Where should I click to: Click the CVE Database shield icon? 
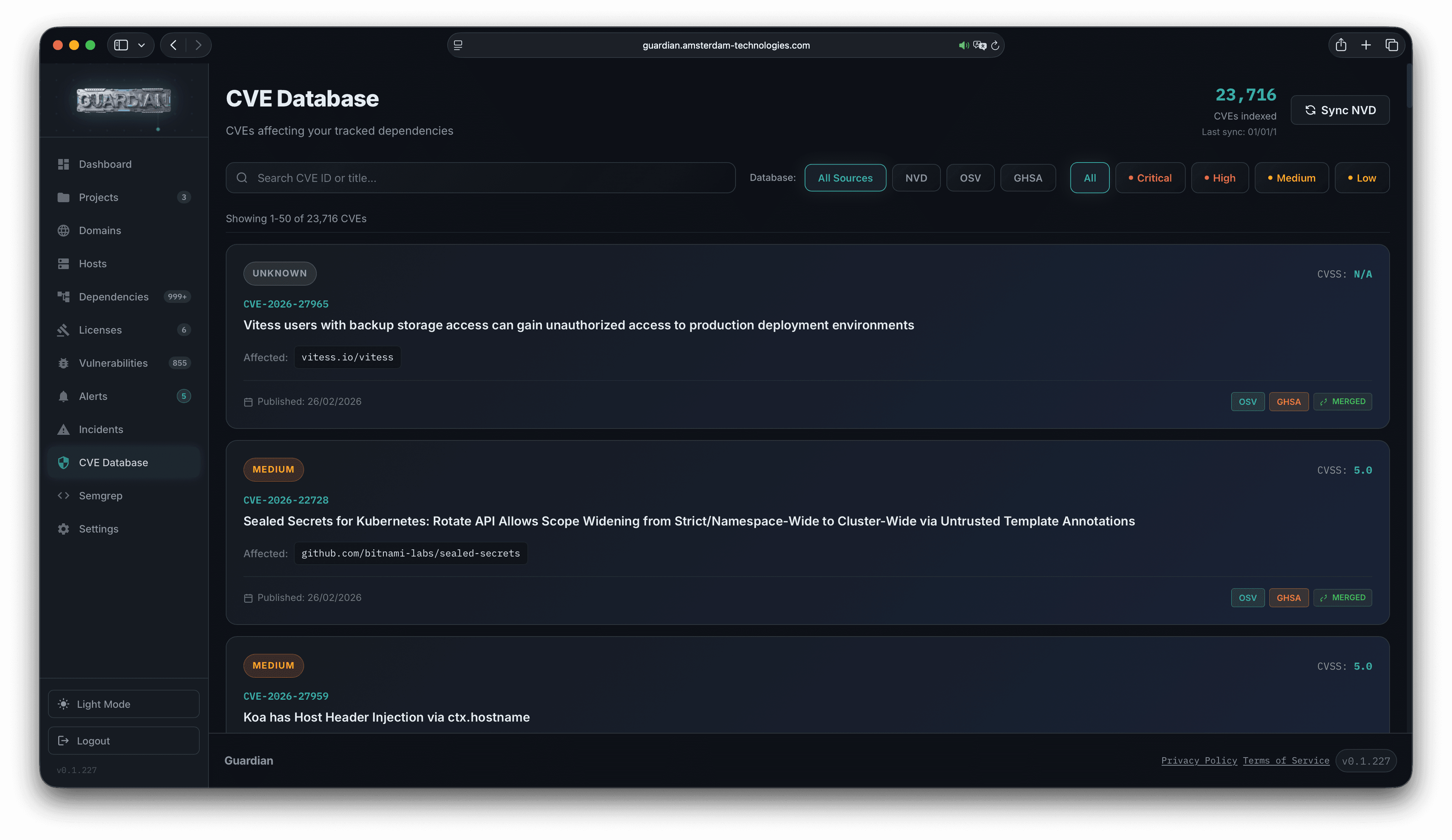pyautogui.click(x=64, y=463)
